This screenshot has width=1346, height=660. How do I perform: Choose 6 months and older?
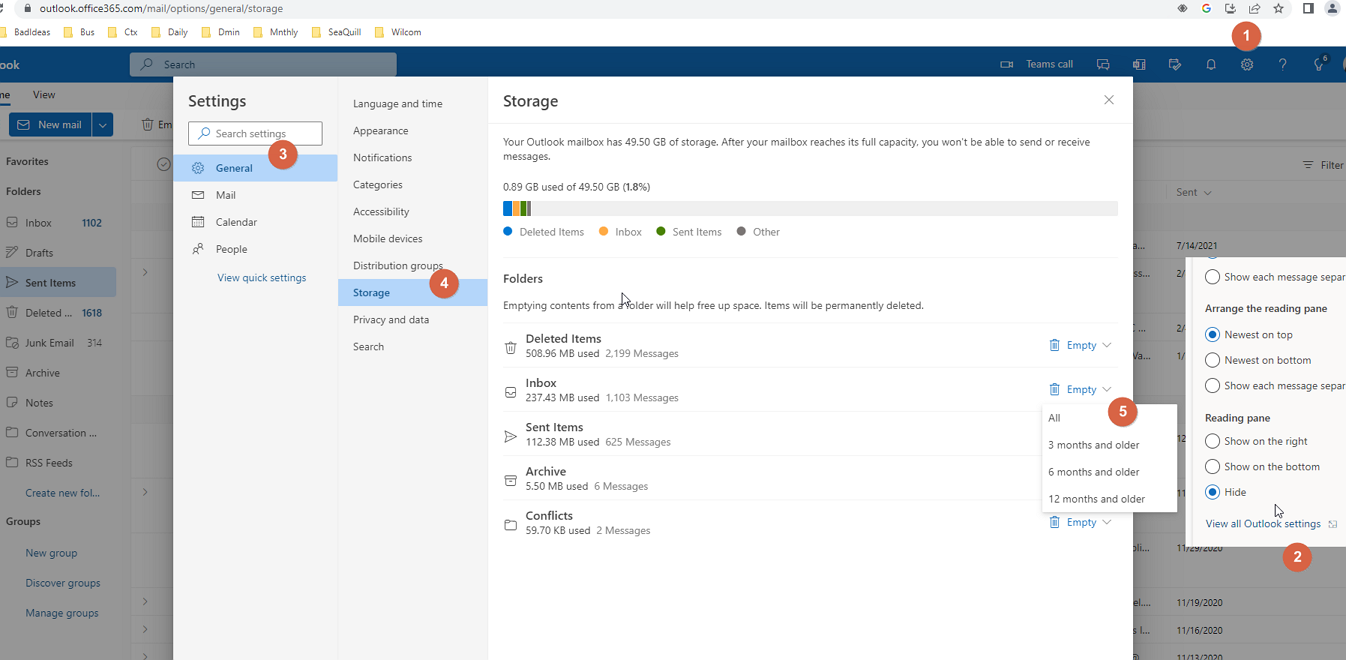pyautogui.click(x=1109, y=472)
